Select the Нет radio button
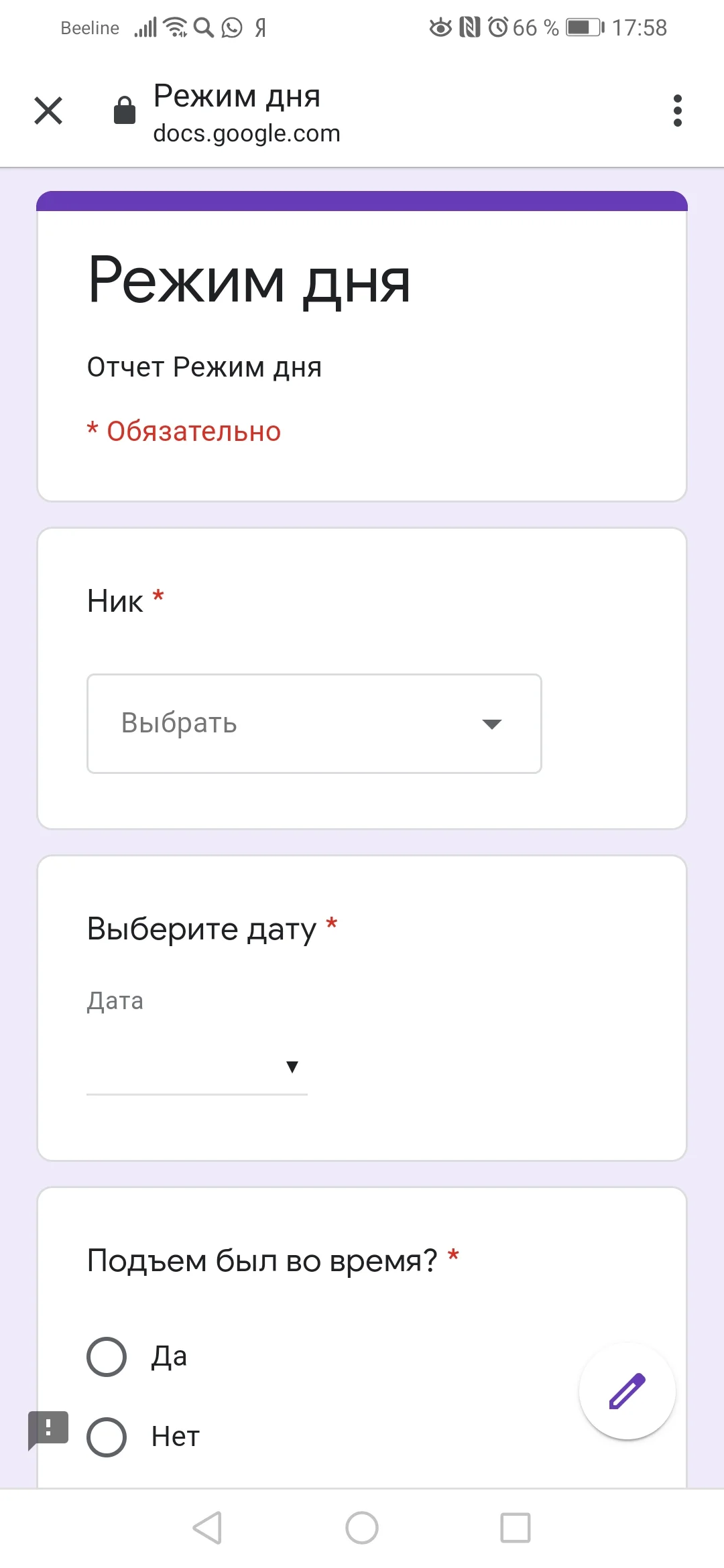Screen dimensions: 724x1568 [107, 1437]
